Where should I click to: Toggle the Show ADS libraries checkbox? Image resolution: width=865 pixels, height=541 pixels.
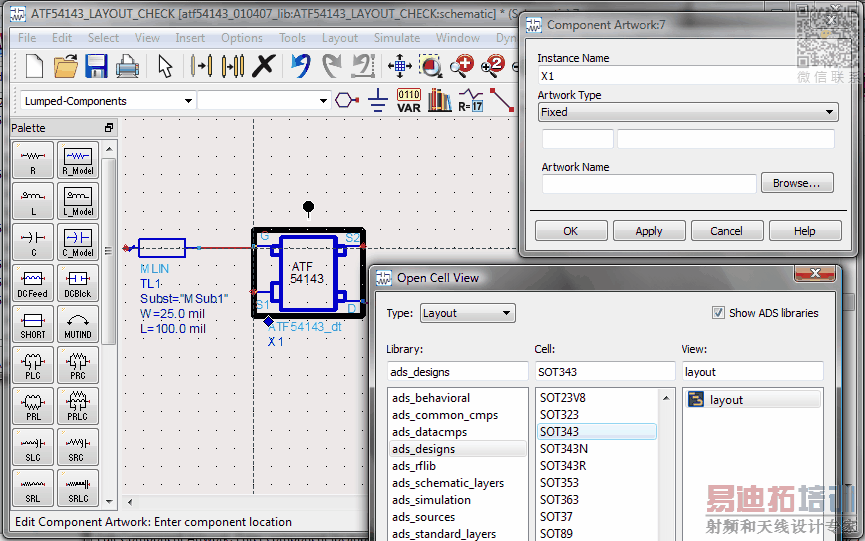pyautogui.click(x=718, y=313)
